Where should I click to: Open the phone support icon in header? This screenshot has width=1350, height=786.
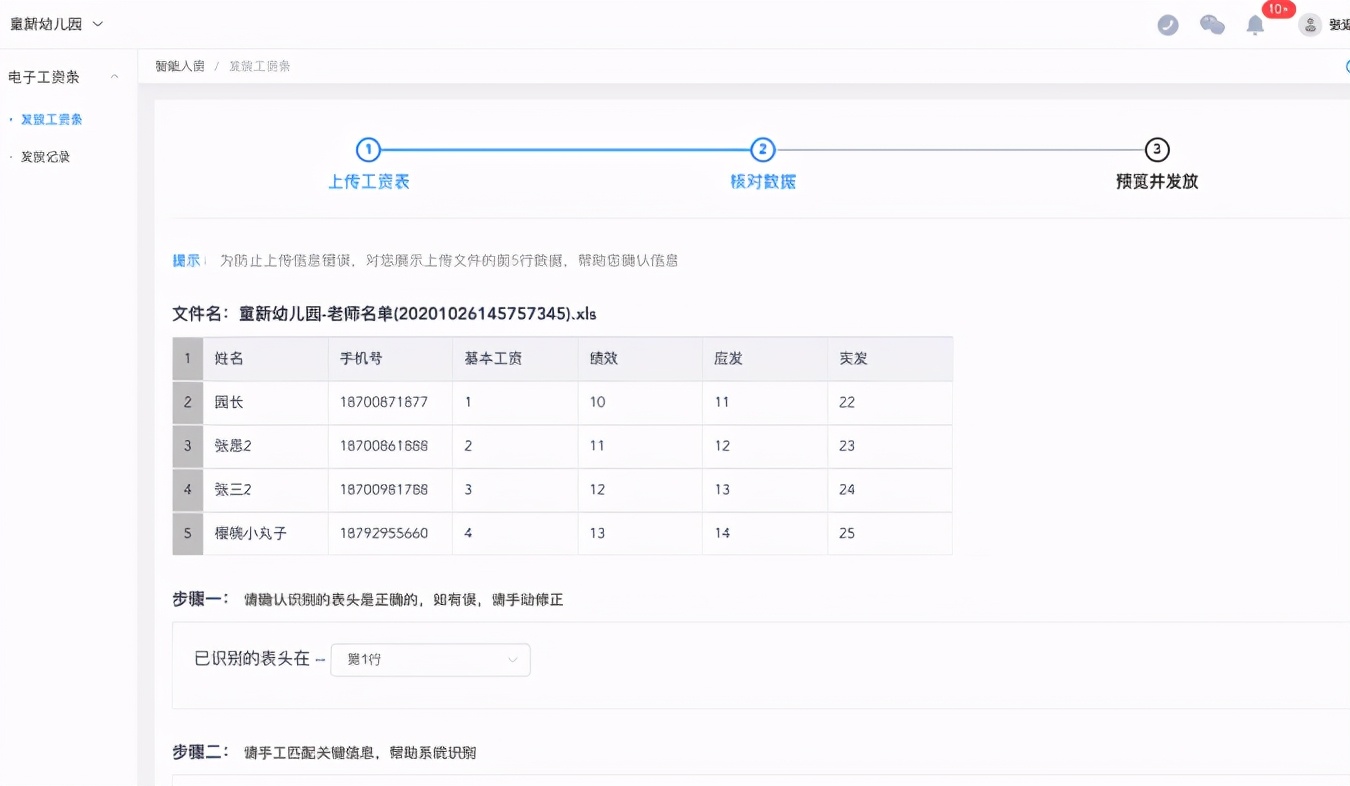1167,25
